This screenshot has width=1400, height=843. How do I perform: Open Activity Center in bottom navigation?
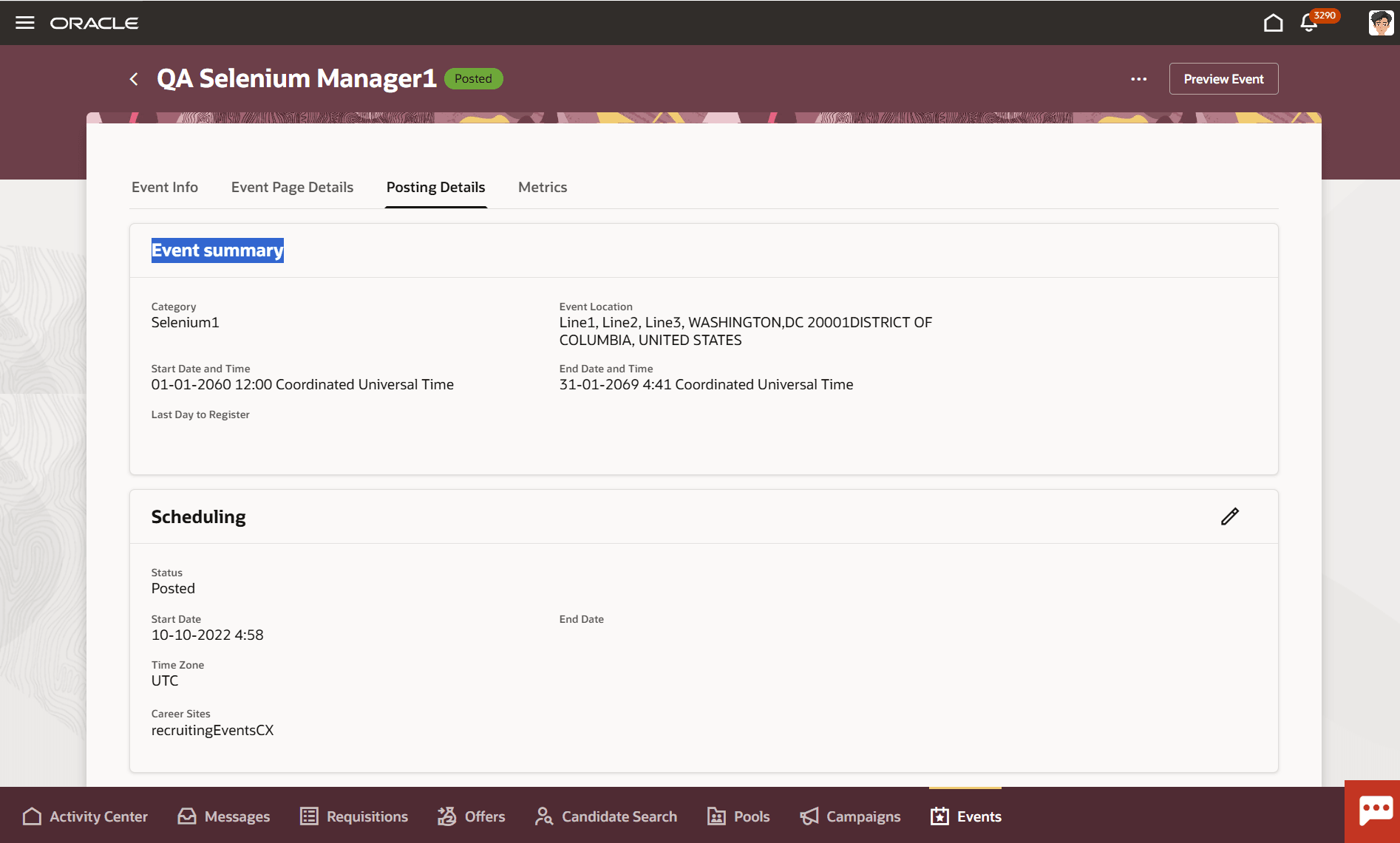(85, 816)
